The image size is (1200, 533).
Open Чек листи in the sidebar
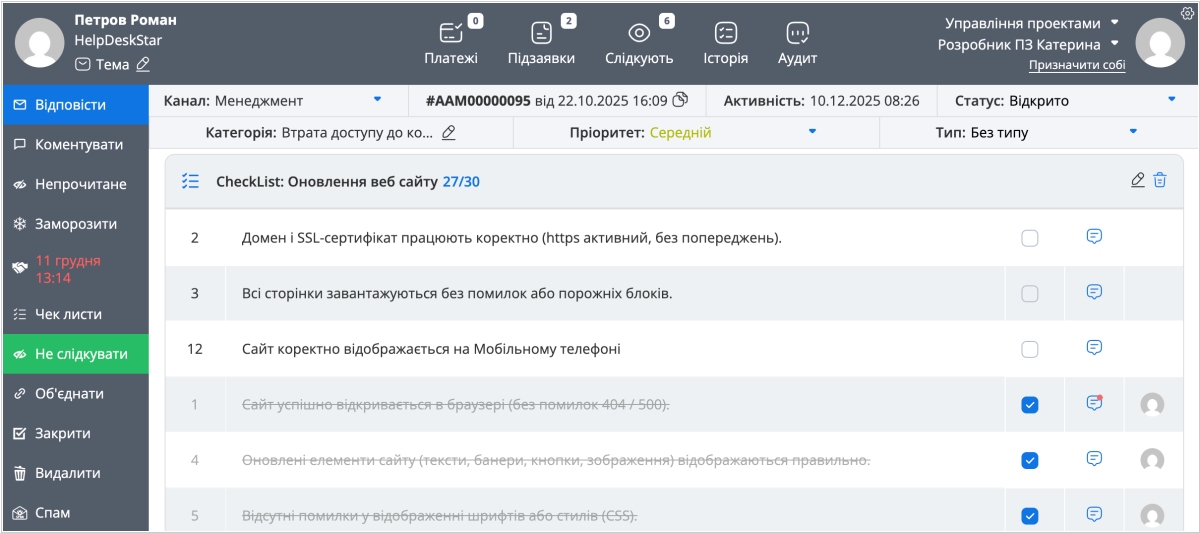(68, 314)
